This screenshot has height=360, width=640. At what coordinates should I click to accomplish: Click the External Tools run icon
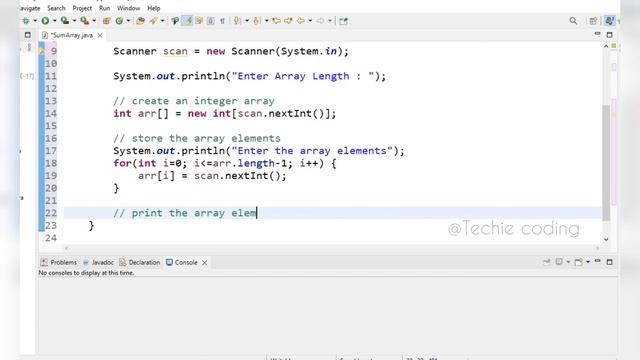click(84, 20)
